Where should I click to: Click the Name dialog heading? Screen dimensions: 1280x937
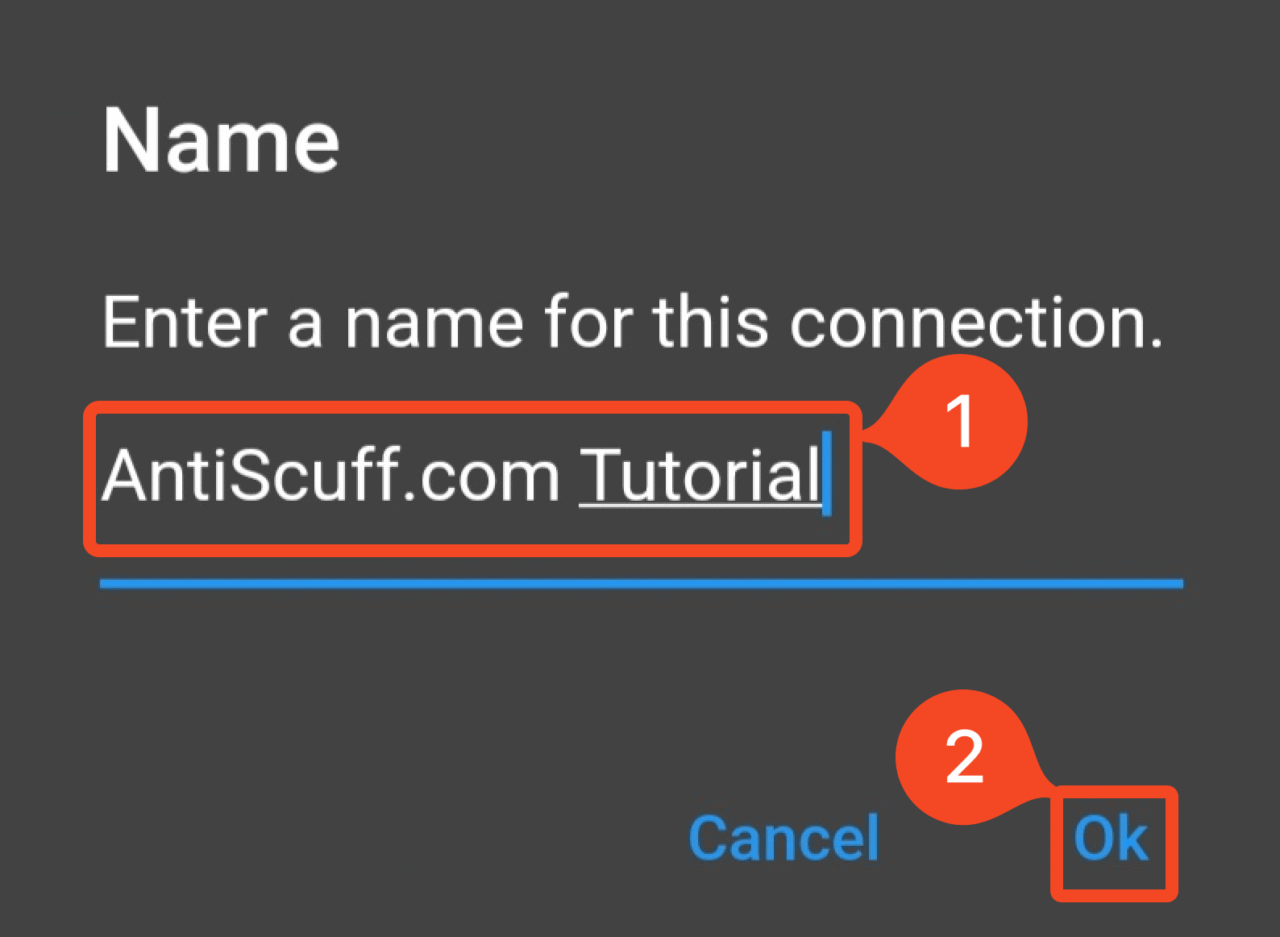point(221,142)
